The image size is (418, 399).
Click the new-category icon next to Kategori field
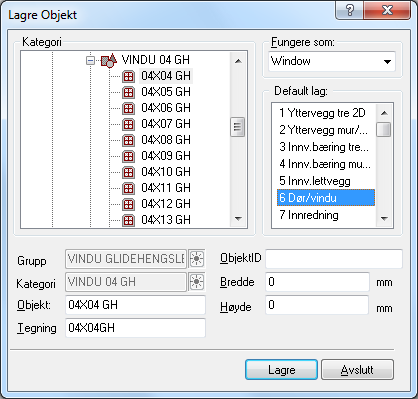197,282
